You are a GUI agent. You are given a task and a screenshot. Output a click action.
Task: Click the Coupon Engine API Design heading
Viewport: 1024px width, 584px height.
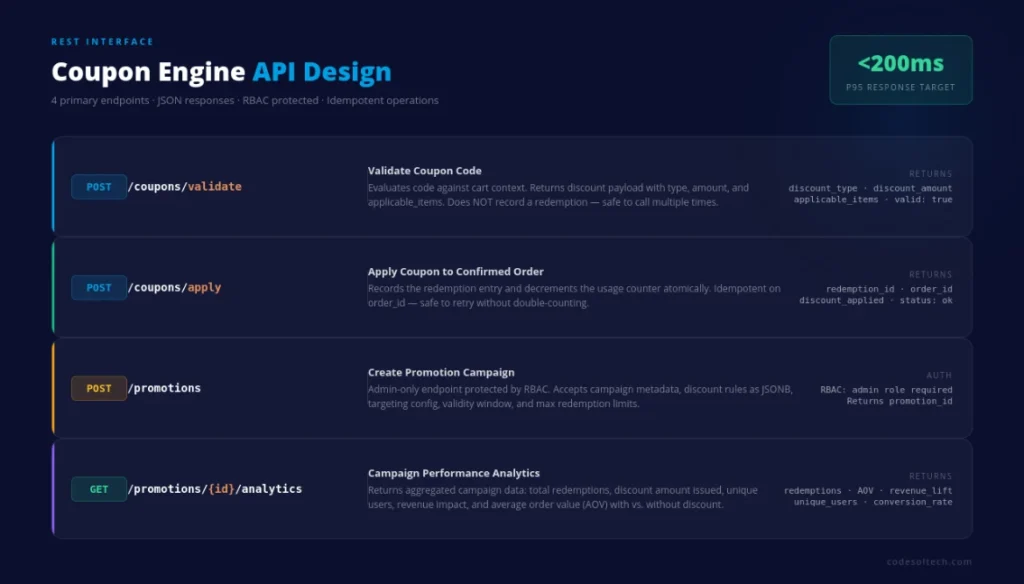point(221,71)
